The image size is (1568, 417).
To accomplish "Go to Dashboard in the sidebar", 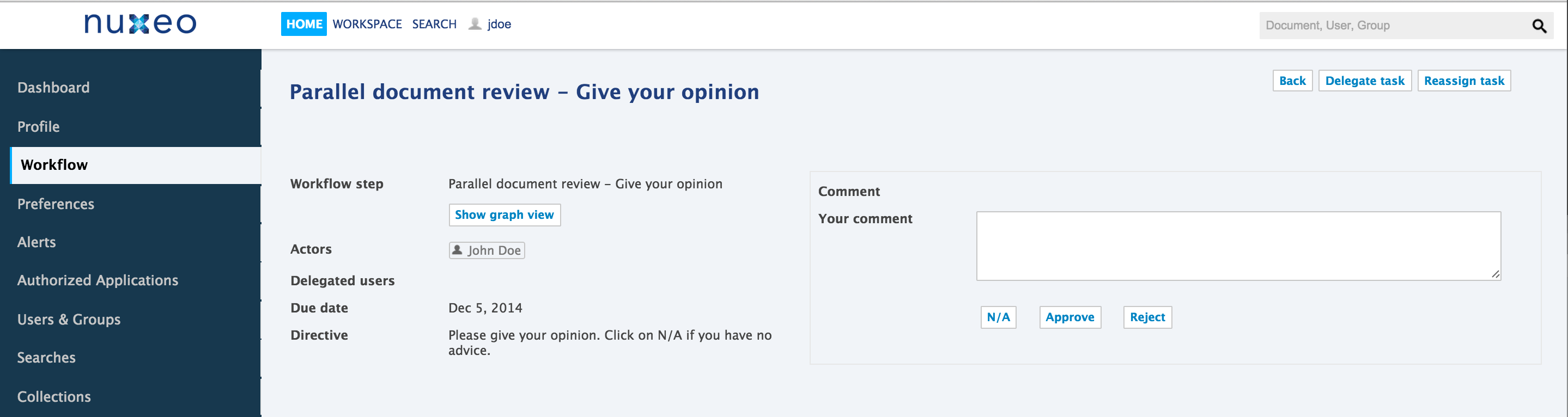I will pyautogui.click(x=53, y=88).
